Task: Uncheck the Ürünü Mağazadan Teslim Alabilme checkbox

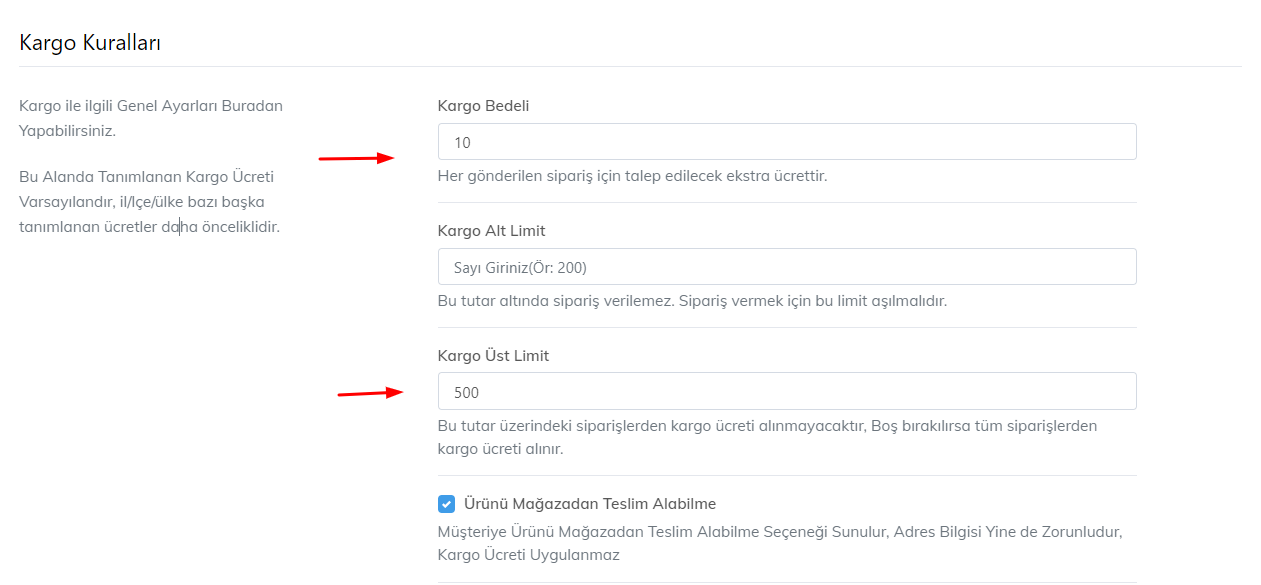Action: [x=447, y=504]
